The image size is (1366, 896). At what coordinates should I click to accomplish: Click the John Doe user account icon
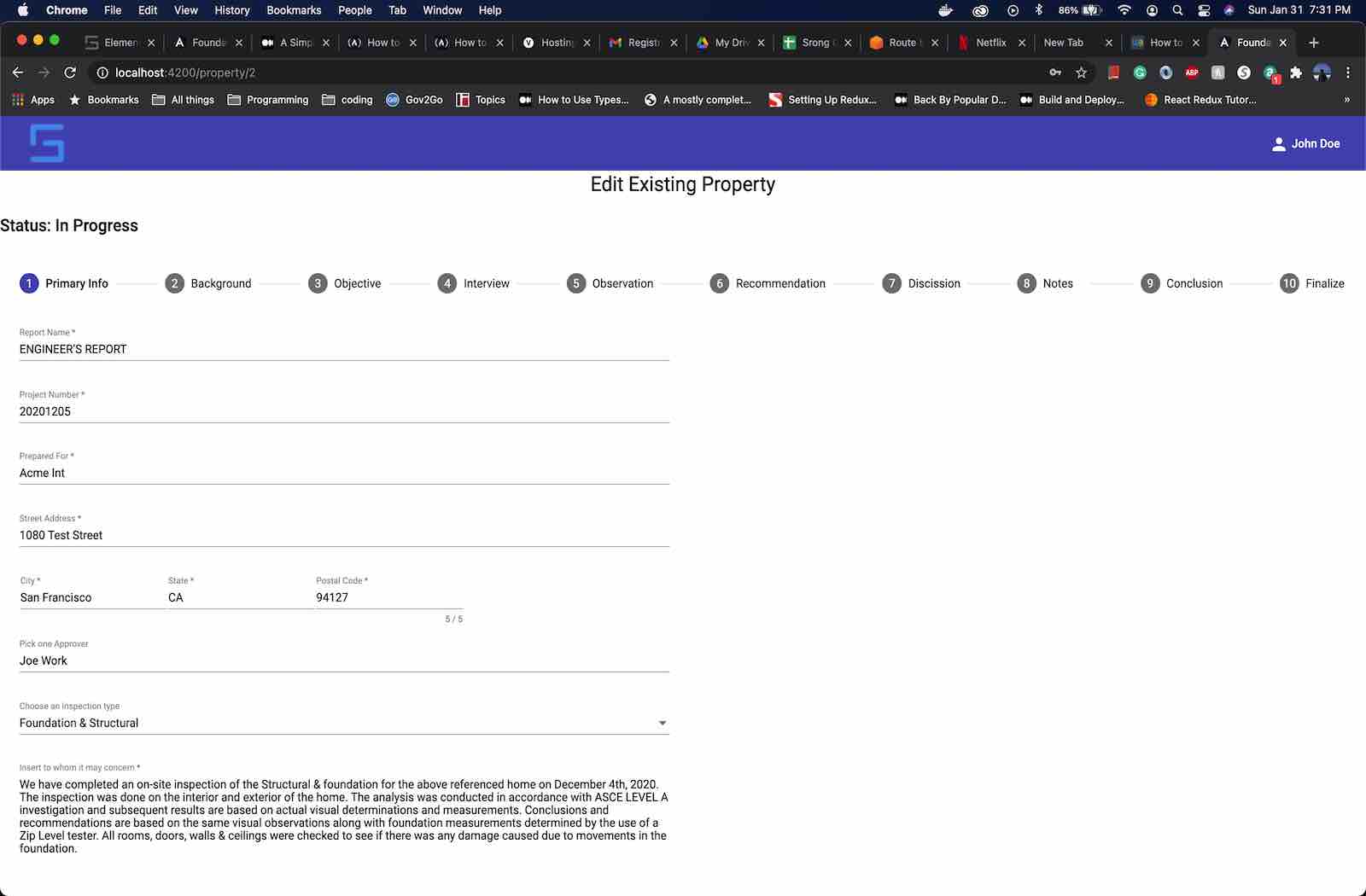(x=1278, y=144)
